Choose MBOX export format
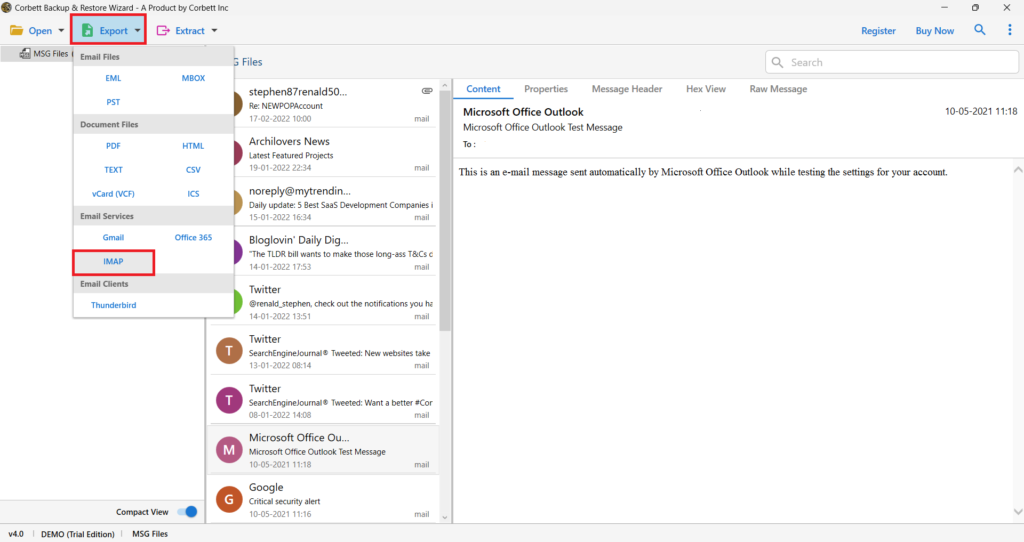1024x542 pixels. click(x=193, y=78)
